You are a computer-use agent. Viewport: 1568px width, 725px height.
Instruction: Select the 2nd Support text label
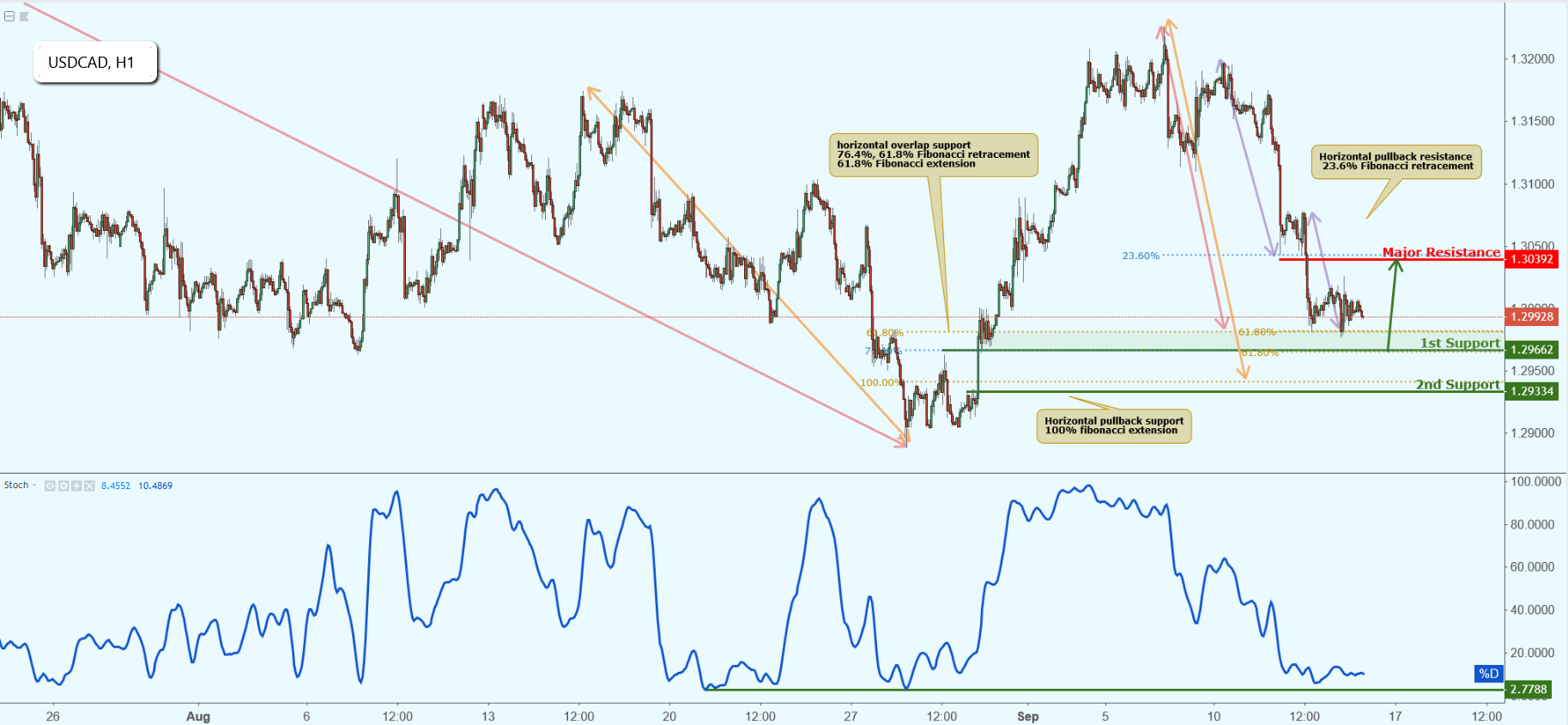(1458, 384)
